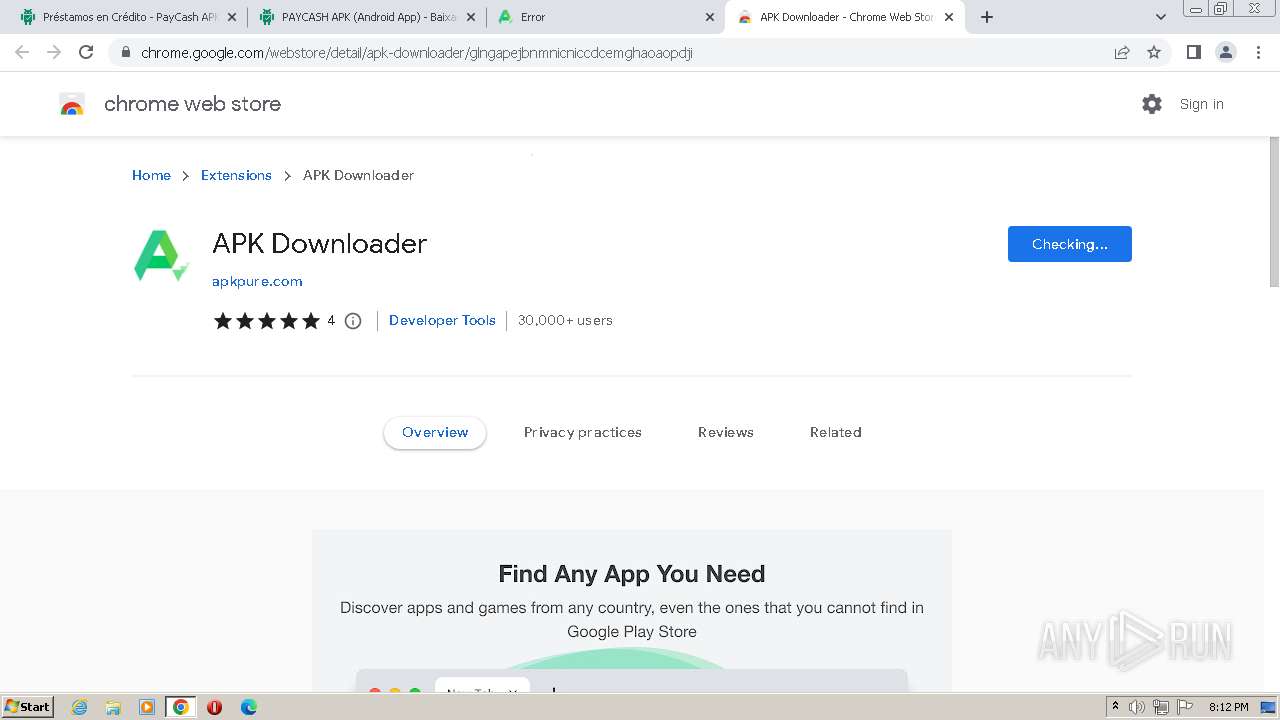Open the Windows Start menu
This screenshot has height=720, width=1280.
click(27, 707)
